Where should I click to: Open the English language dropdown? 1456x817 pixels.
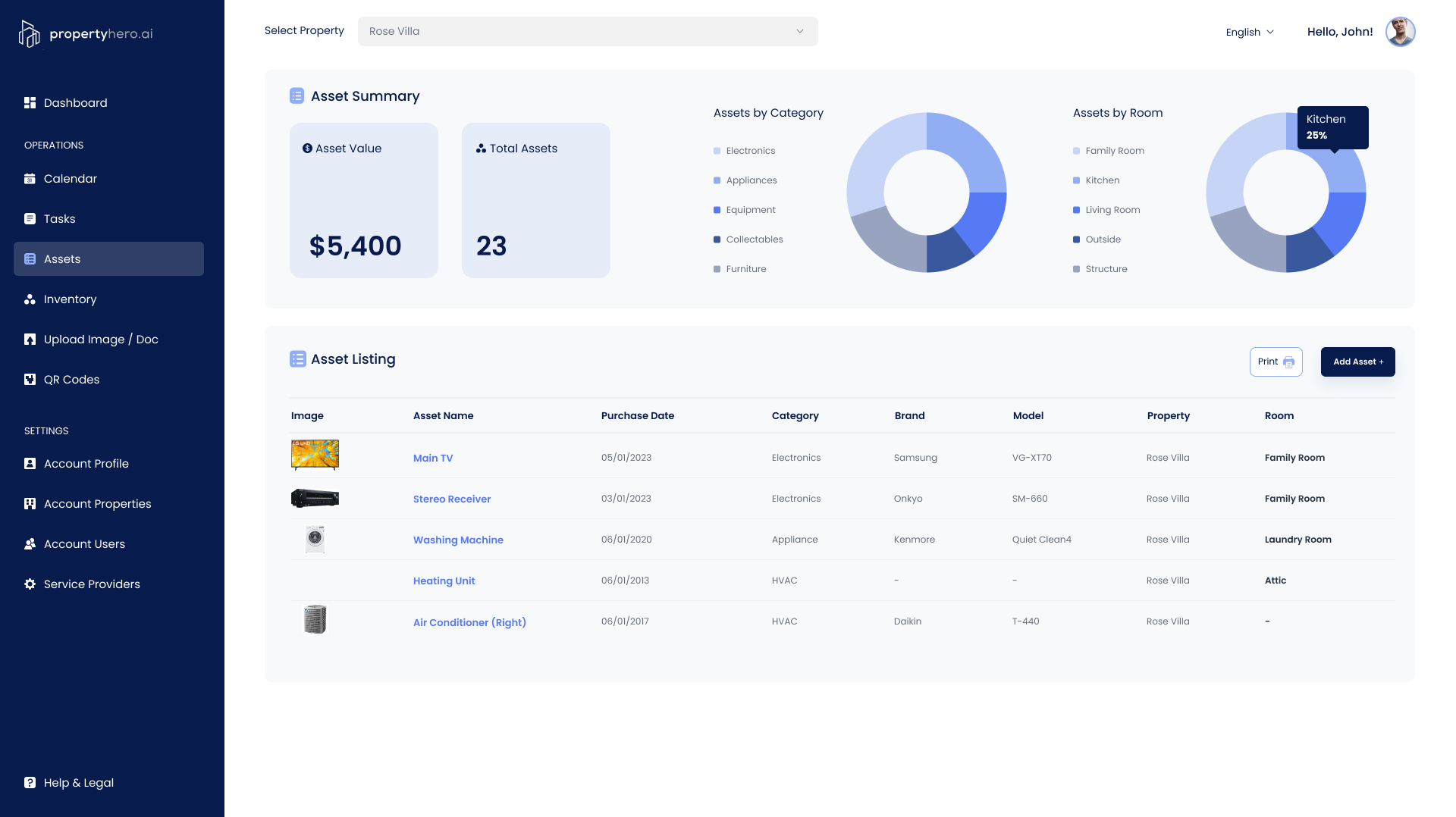(1250, 32)
